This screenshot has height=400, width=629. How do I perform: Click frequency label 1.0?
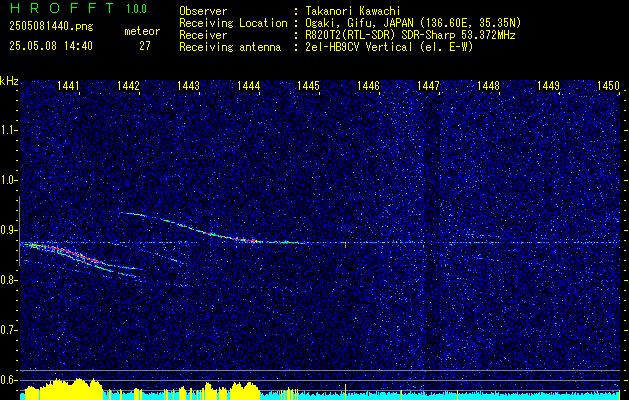coord(9,181)
